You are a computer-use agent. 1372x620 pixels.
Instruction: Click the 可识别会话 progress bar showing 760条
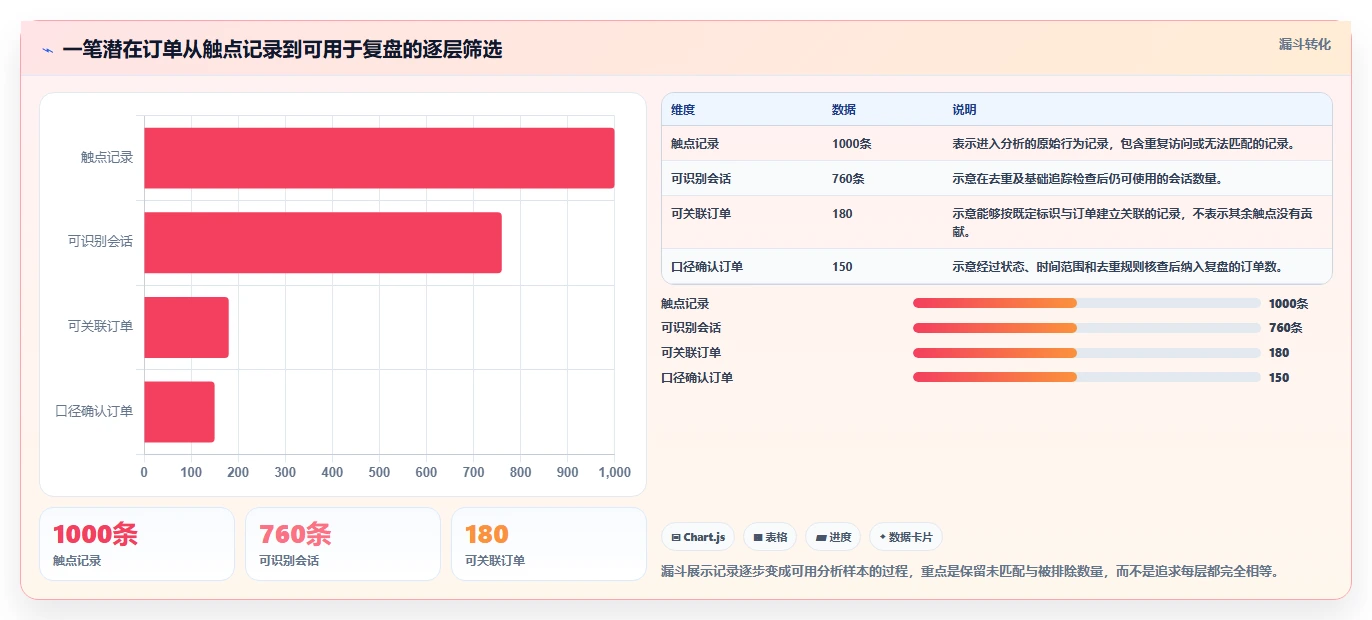click(x=1086, y=328)
